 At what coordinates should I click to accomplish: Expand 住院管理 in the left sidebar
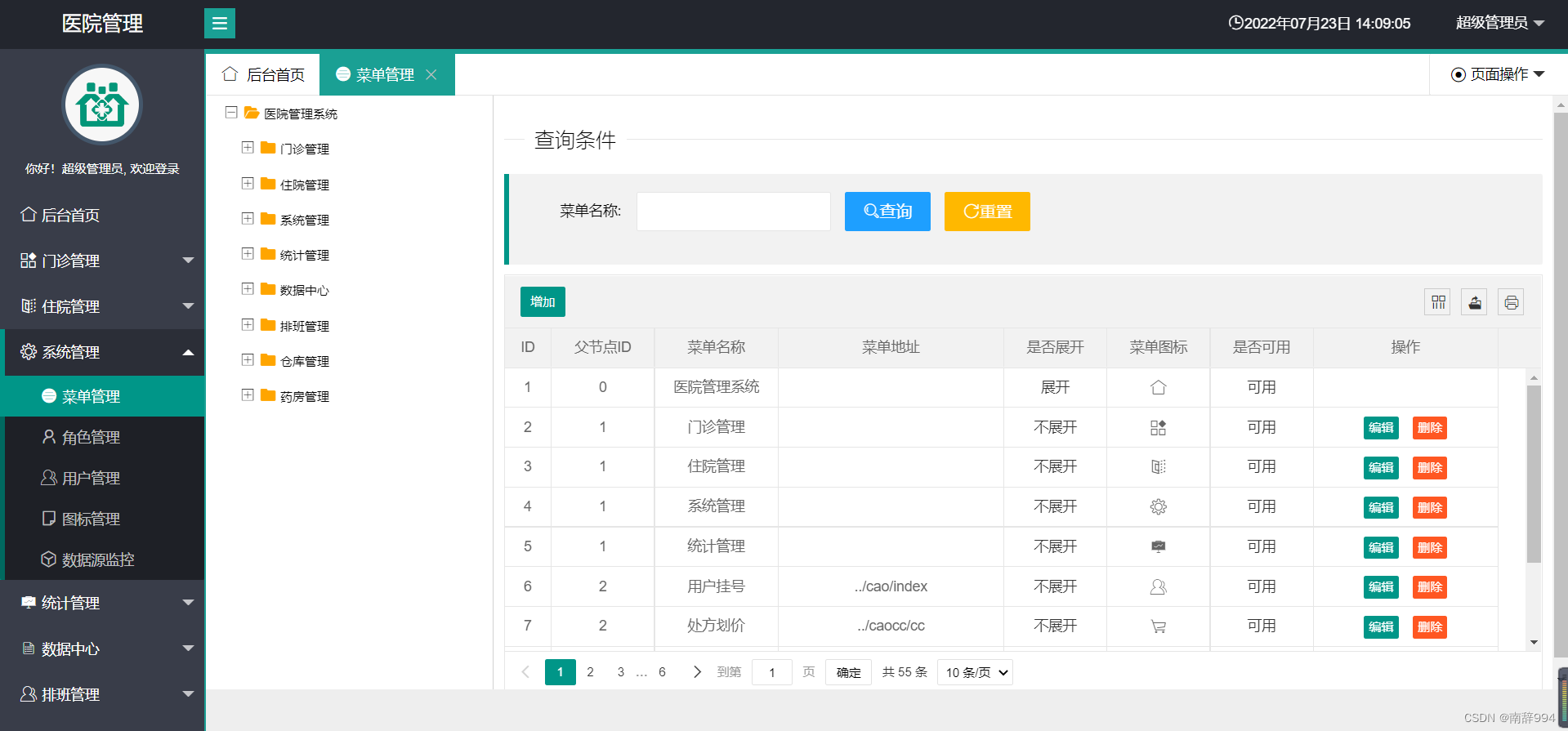[102, 306]
